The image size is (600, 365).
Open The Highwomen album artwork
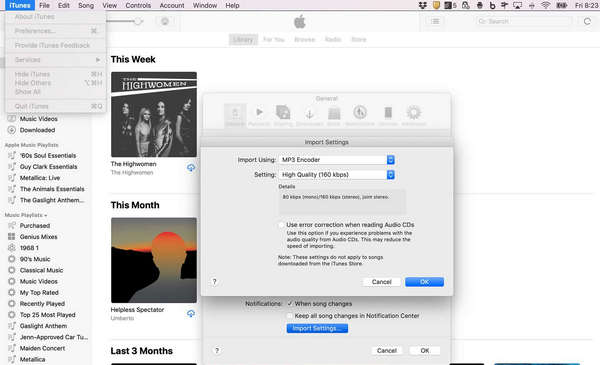(154, 114)
